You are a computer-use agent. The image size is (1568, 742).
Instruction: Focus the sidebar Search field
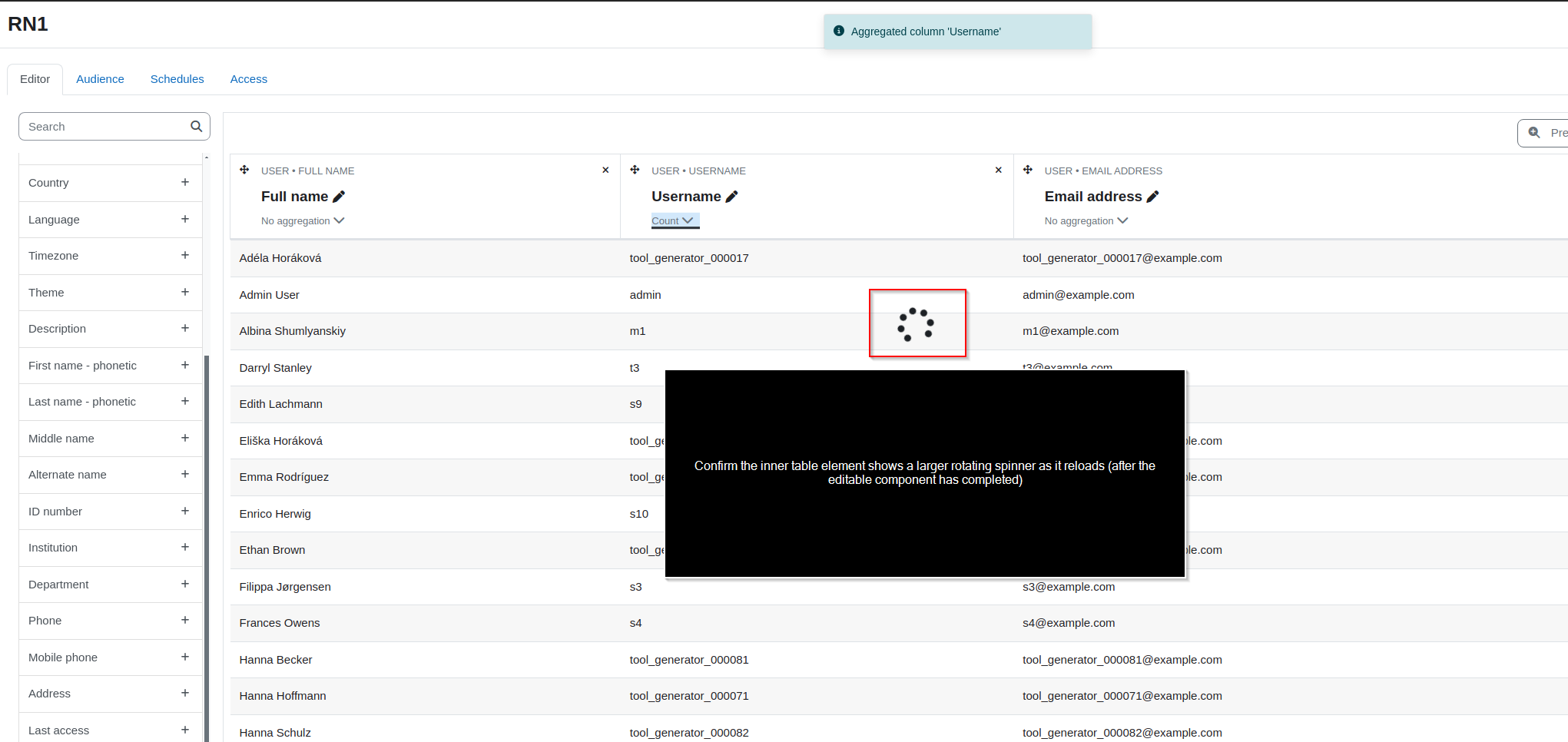(114, 127)
